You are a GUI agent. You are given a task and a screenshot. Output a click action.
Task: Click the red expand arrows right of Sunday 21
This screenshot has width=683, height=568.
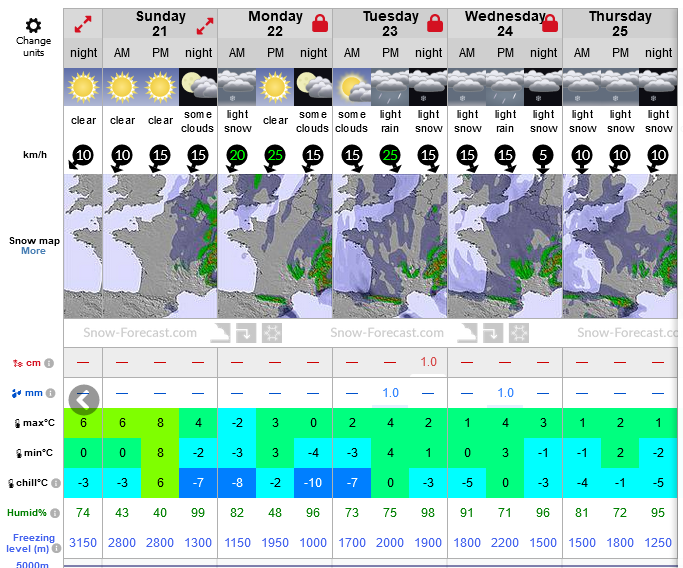[x=205, y=26]
